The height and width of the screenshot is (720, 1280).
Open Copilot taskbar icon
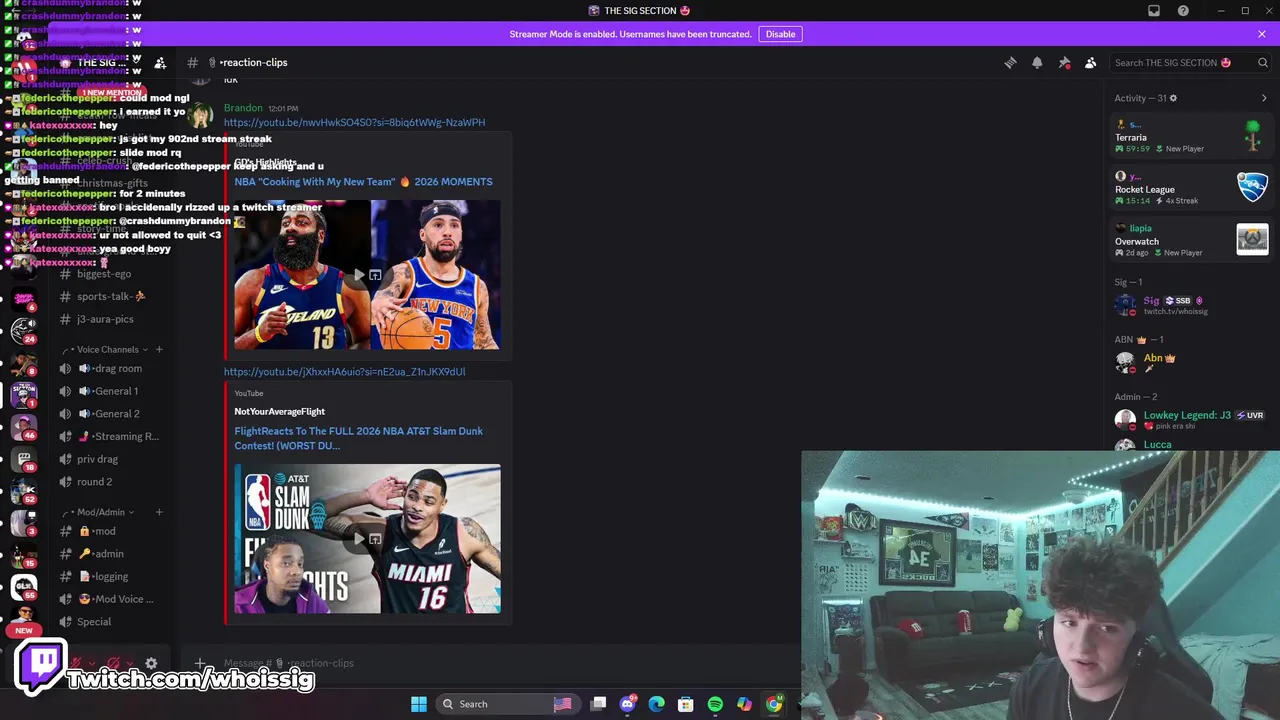[744, 704]
